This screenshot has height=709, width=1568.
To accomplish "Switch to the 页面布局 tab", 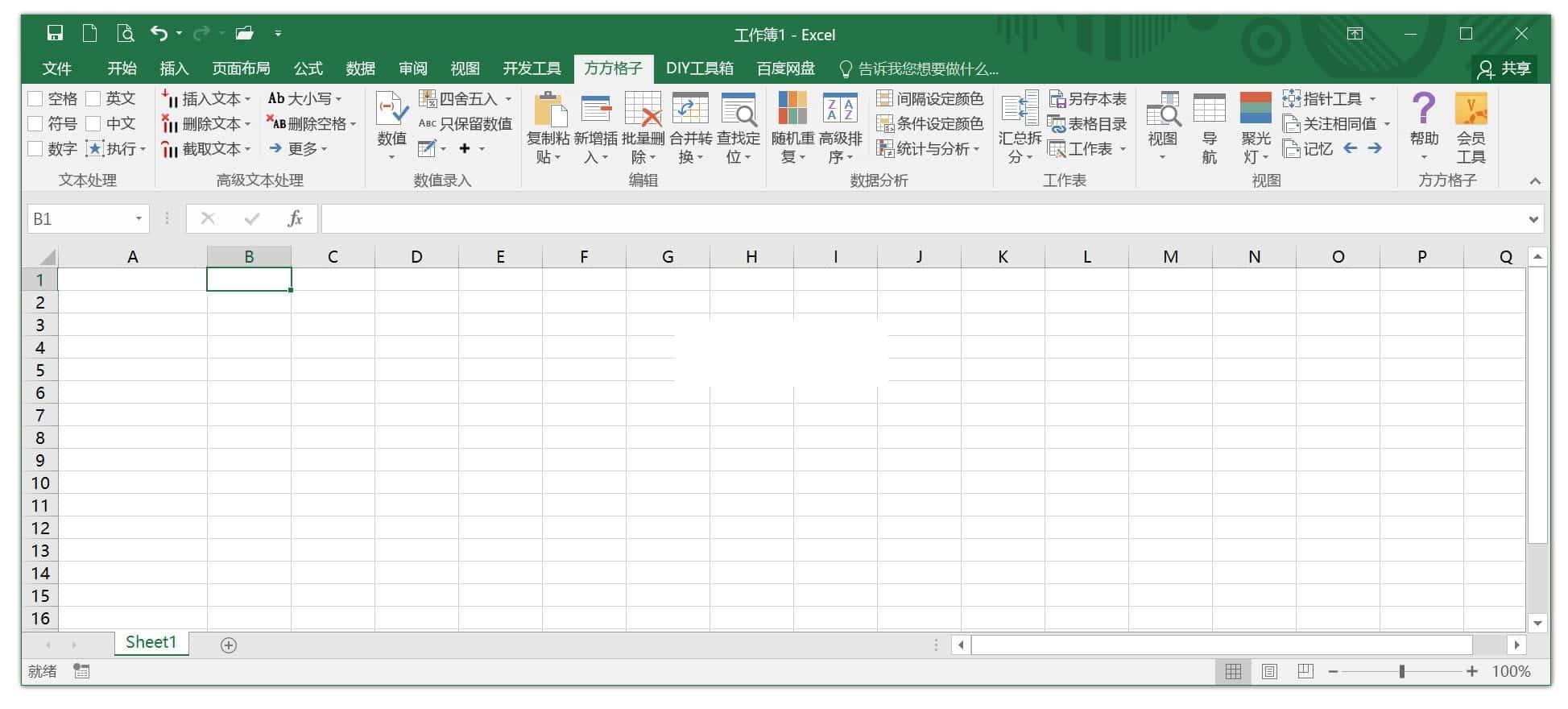I will coord(241,68).
